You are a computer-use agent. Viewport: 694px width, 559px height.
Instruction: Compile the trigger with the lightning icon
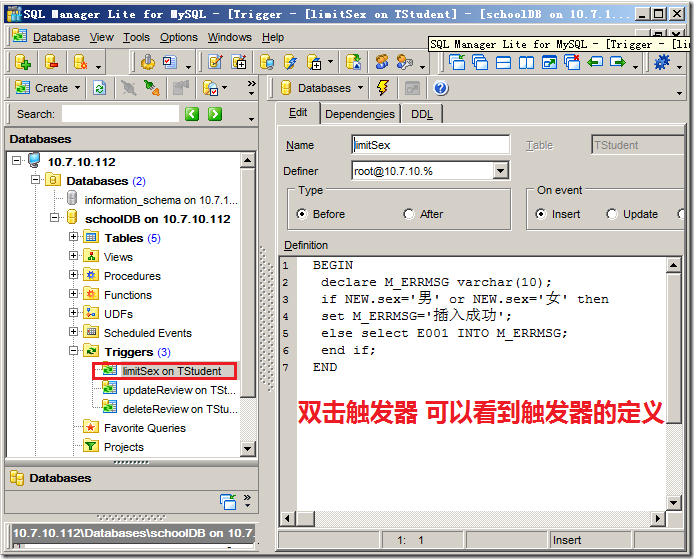point(383,88)
